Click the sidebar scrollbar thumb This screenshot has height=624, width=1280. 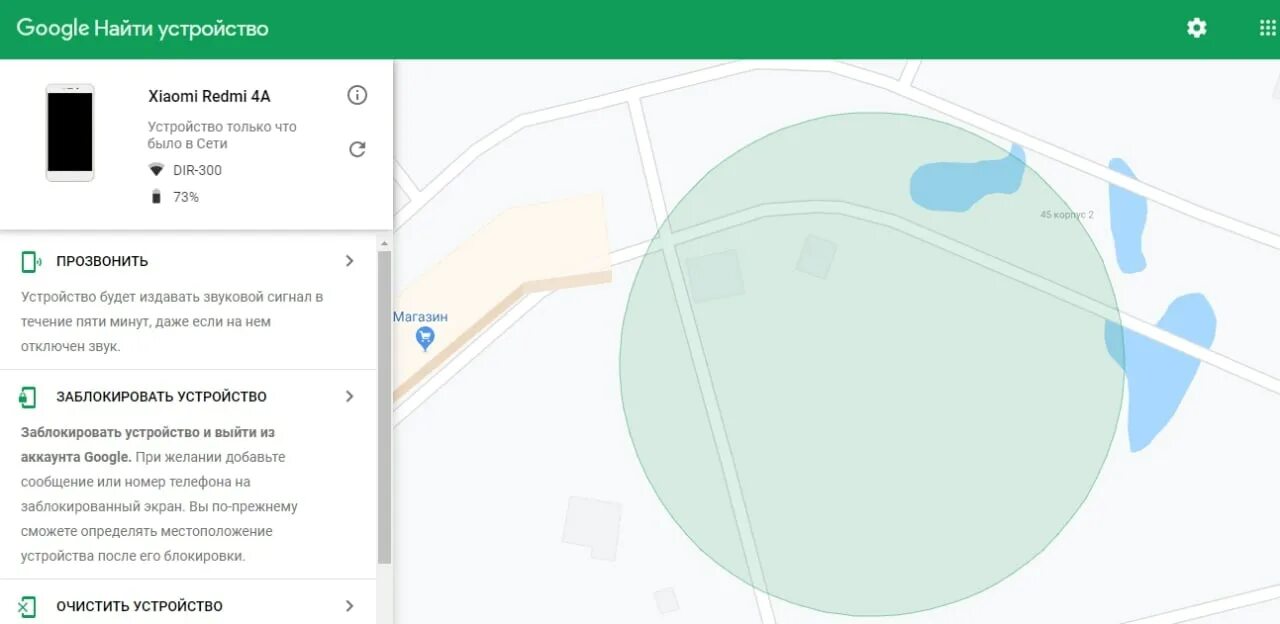(384, 408)
